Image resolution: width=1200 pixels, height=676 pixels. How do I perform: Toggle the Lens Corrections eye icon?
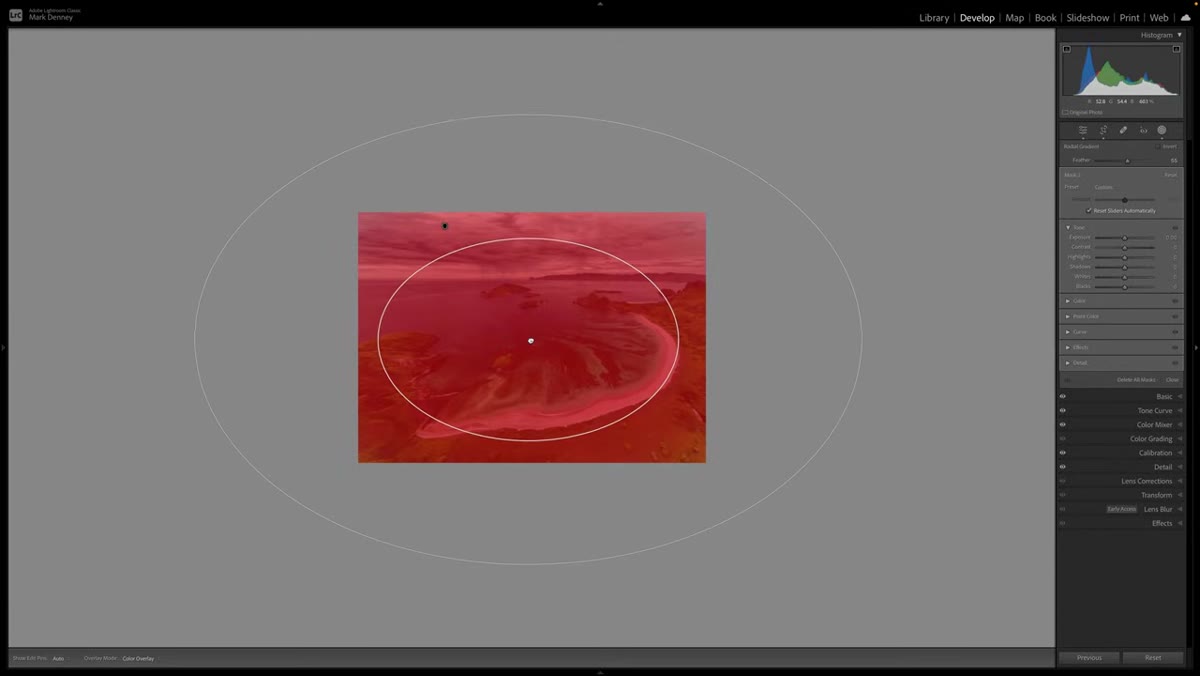pyautogui.click(x=1063, y=481)
